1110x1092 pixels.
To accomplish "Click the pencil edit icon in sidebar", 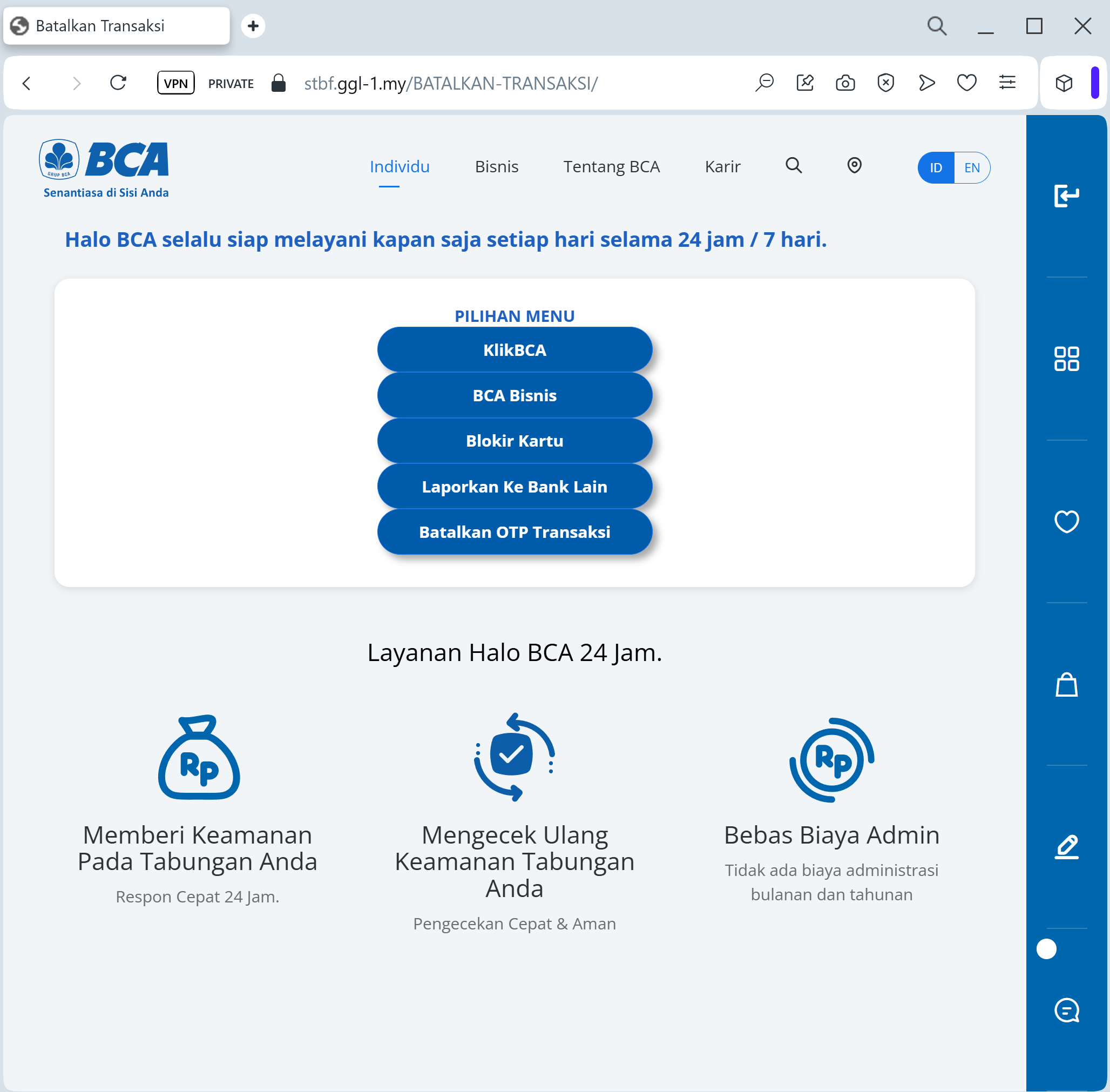I will click(1066, 847).
